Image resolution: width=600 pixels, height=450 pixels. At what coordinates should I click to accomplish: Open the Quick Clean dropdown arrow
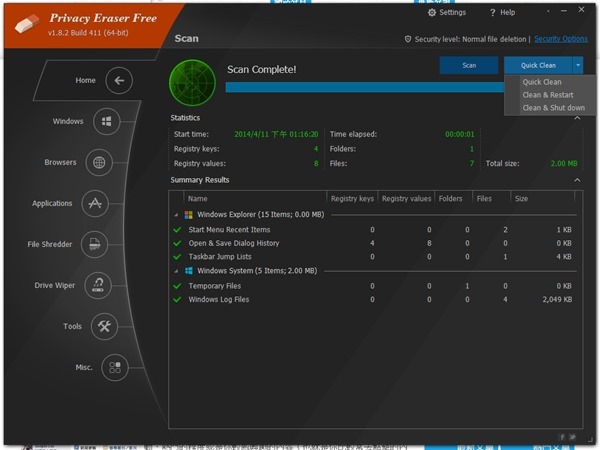578,65
